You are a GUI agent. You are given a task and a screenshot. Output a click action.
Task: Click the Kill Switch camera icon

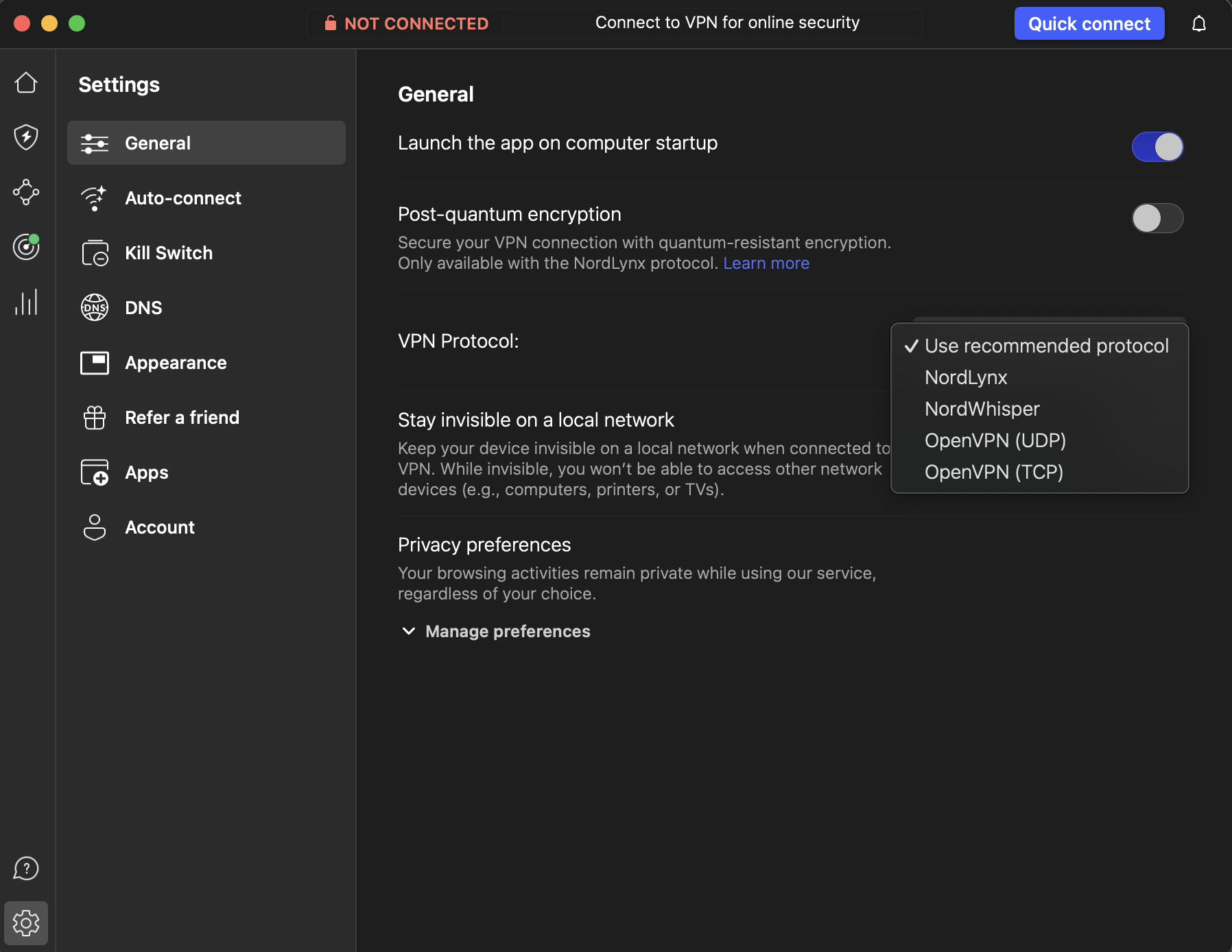94,252
